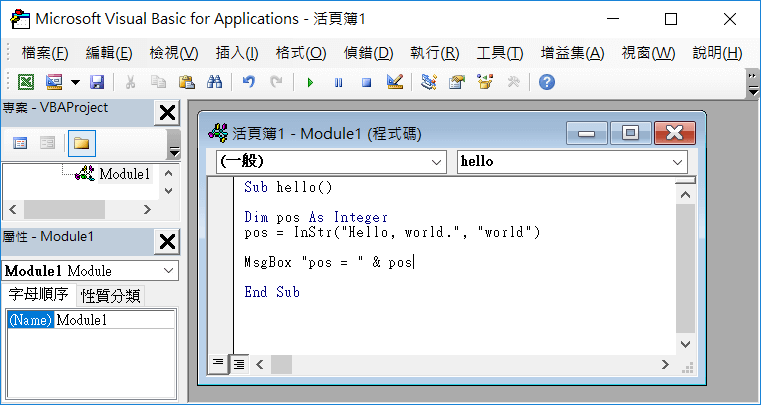Image resolution: width=761 pixels, height=405 pixels.
Task: Click project tree horizontal scroll right arrow
Action: point(148,210)
